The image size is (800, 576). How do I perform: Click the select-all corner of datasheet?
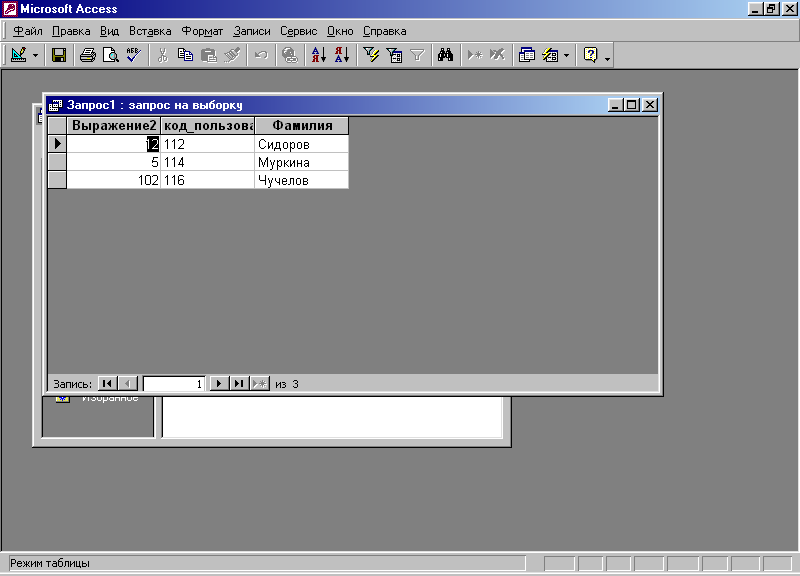57,126
